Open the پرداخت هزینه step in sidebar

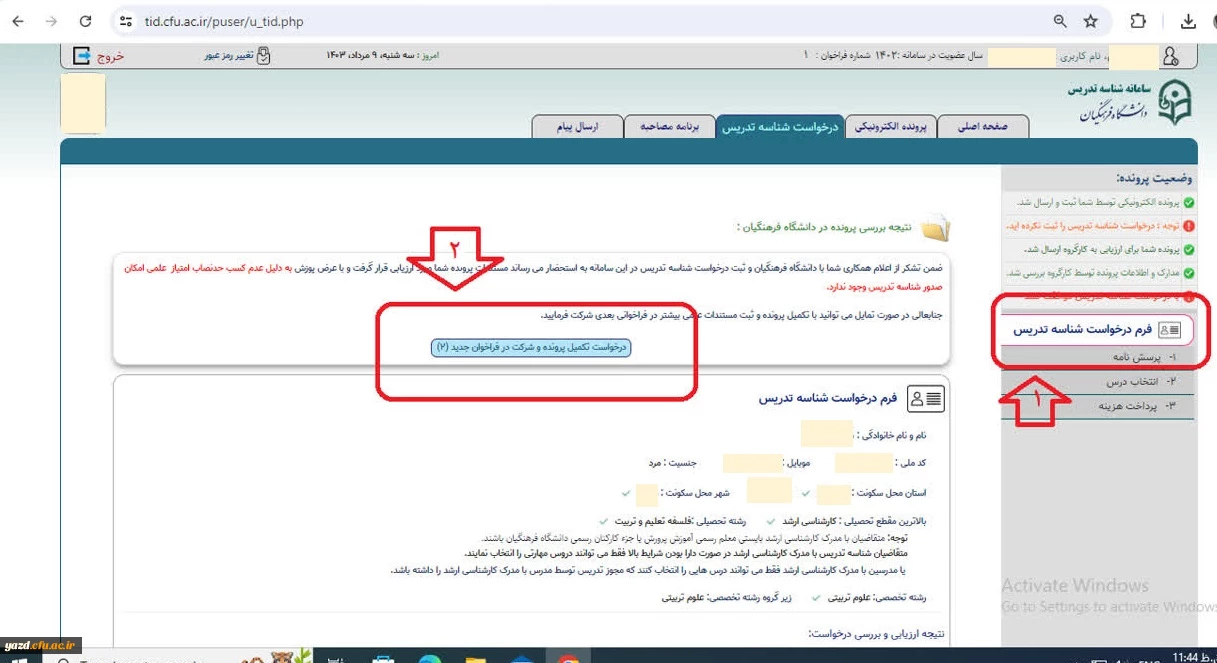click(1105, 406)
